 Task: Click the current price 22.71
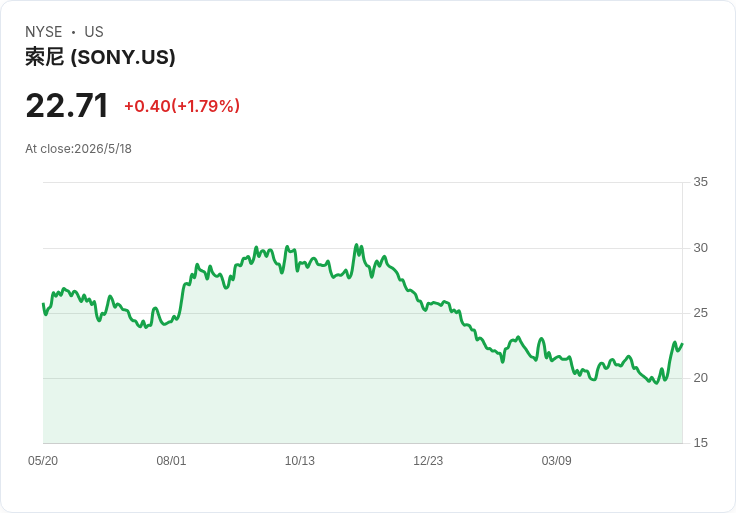pos(67,106)
